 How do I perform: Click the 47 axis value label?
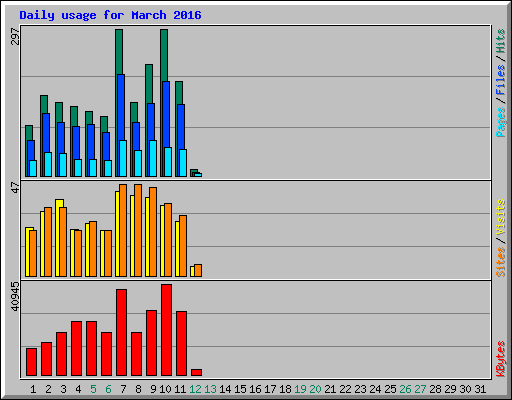16,187
